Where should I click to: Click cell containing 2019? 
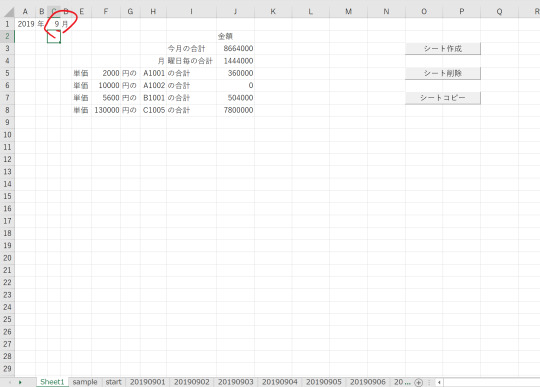pyautogui.click(x=25, y=24)
